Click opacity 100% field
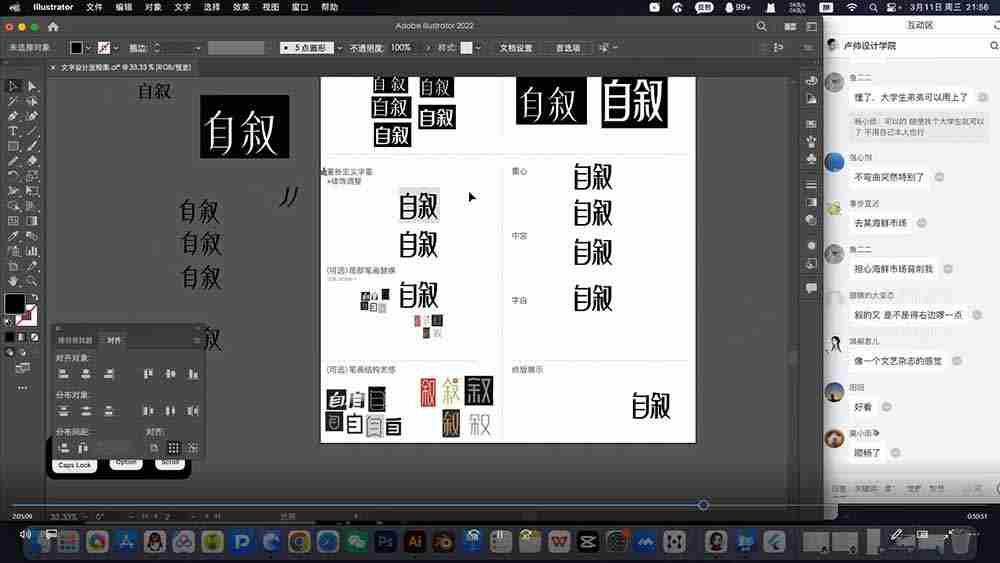The height and width of the screenshot is (563, 1000). pos(401,48)
